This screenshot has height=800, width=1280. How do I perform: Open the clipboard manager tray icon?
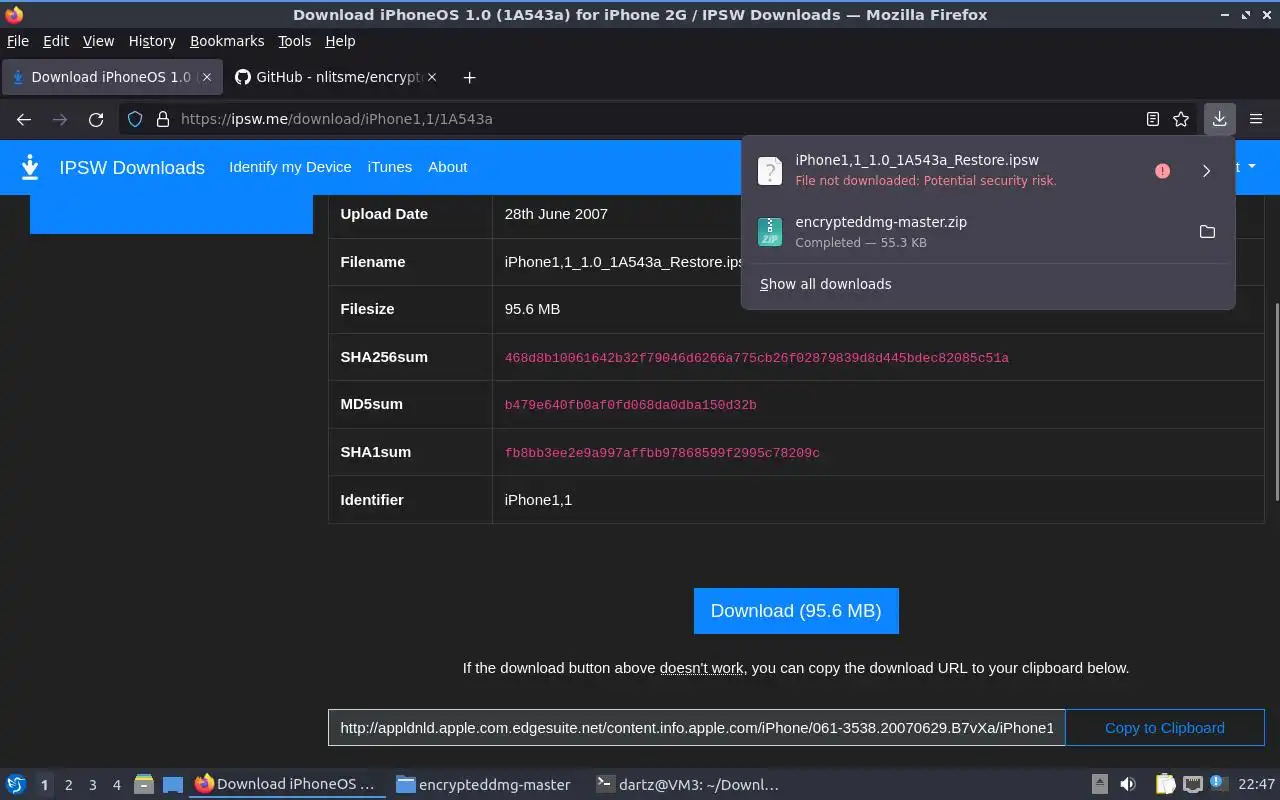click(1166, 785)
